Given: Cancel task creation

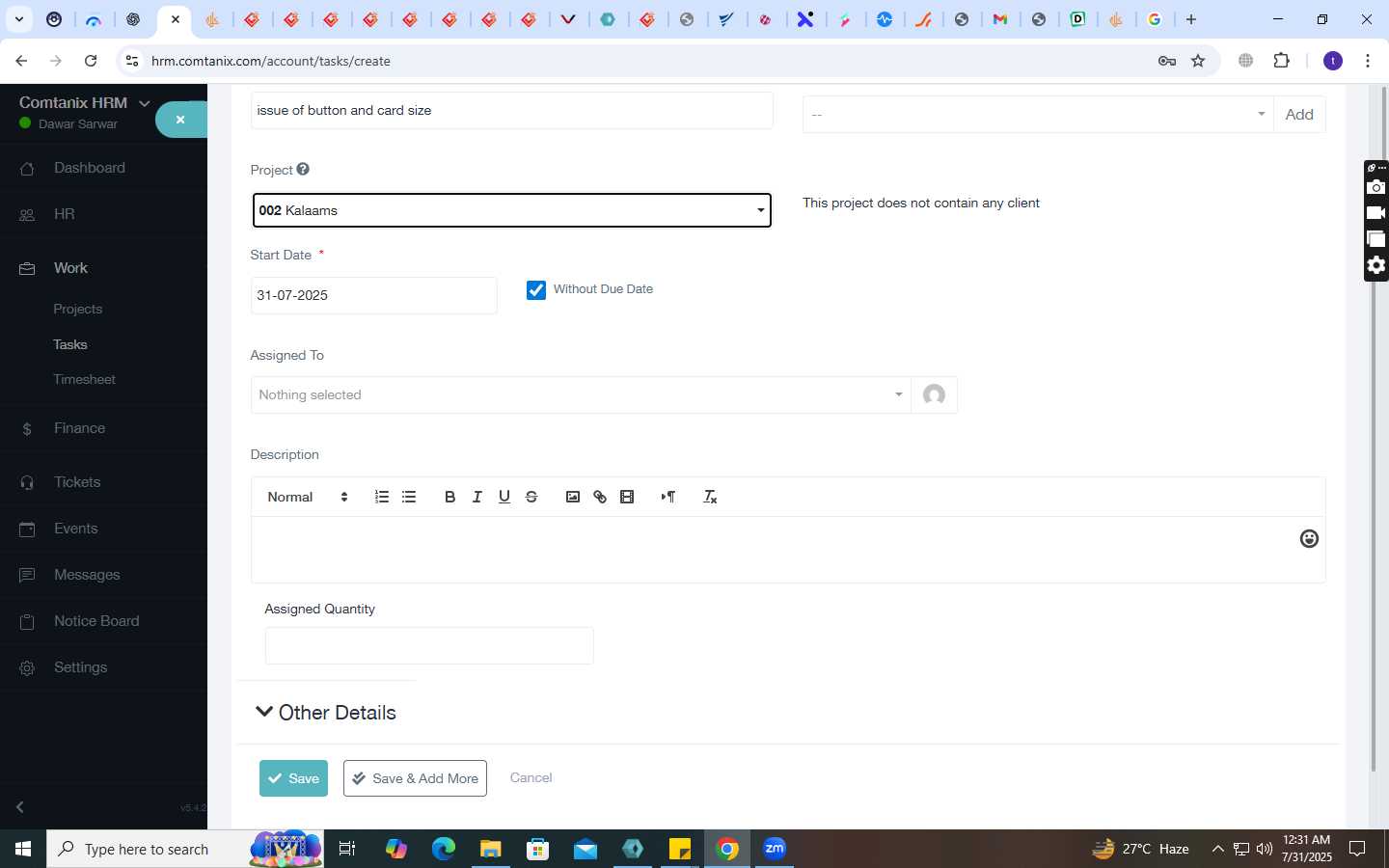Looking at the screenshot, I should point(531,777).
